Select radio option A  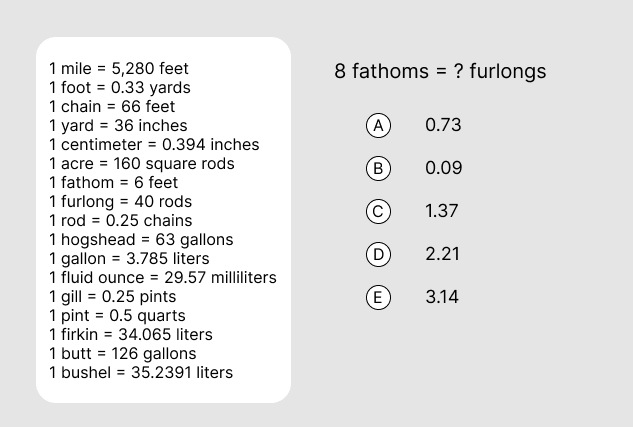378,126
